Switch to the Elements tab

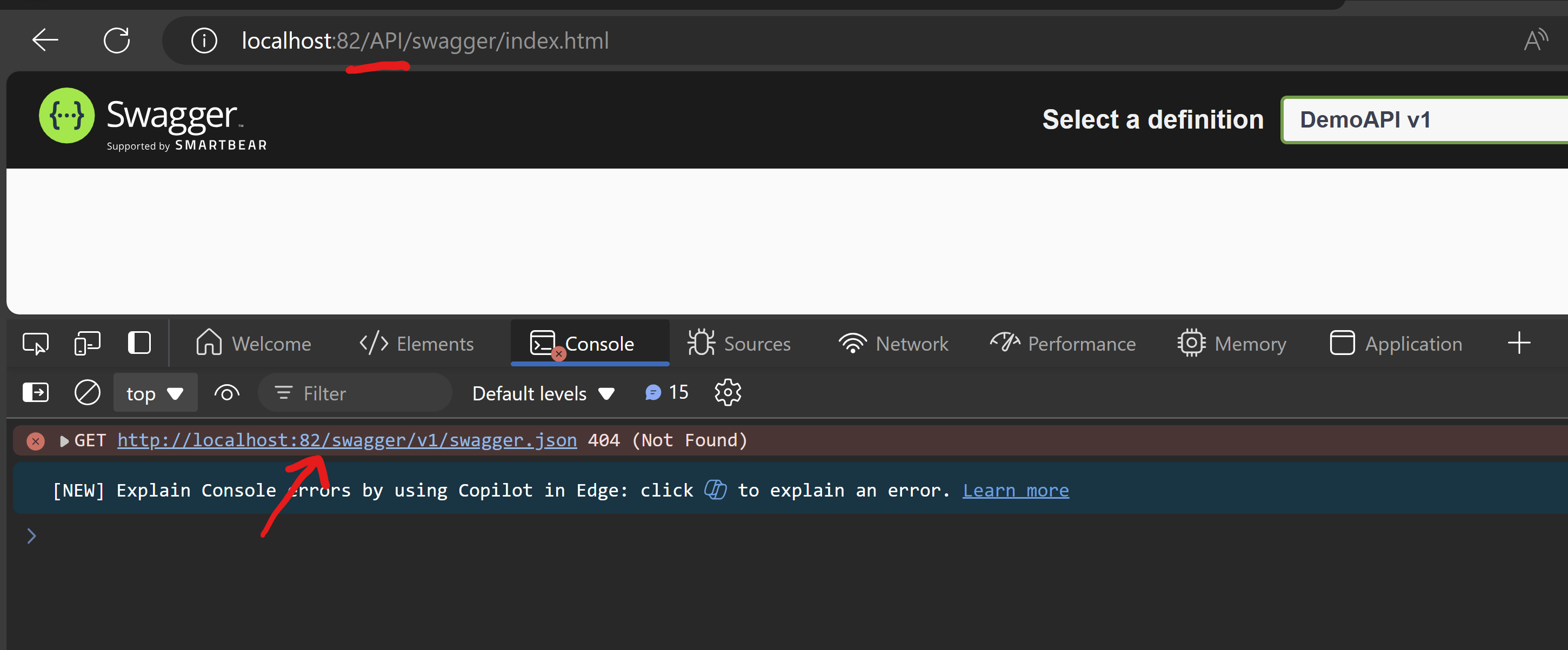click(416, 344)
